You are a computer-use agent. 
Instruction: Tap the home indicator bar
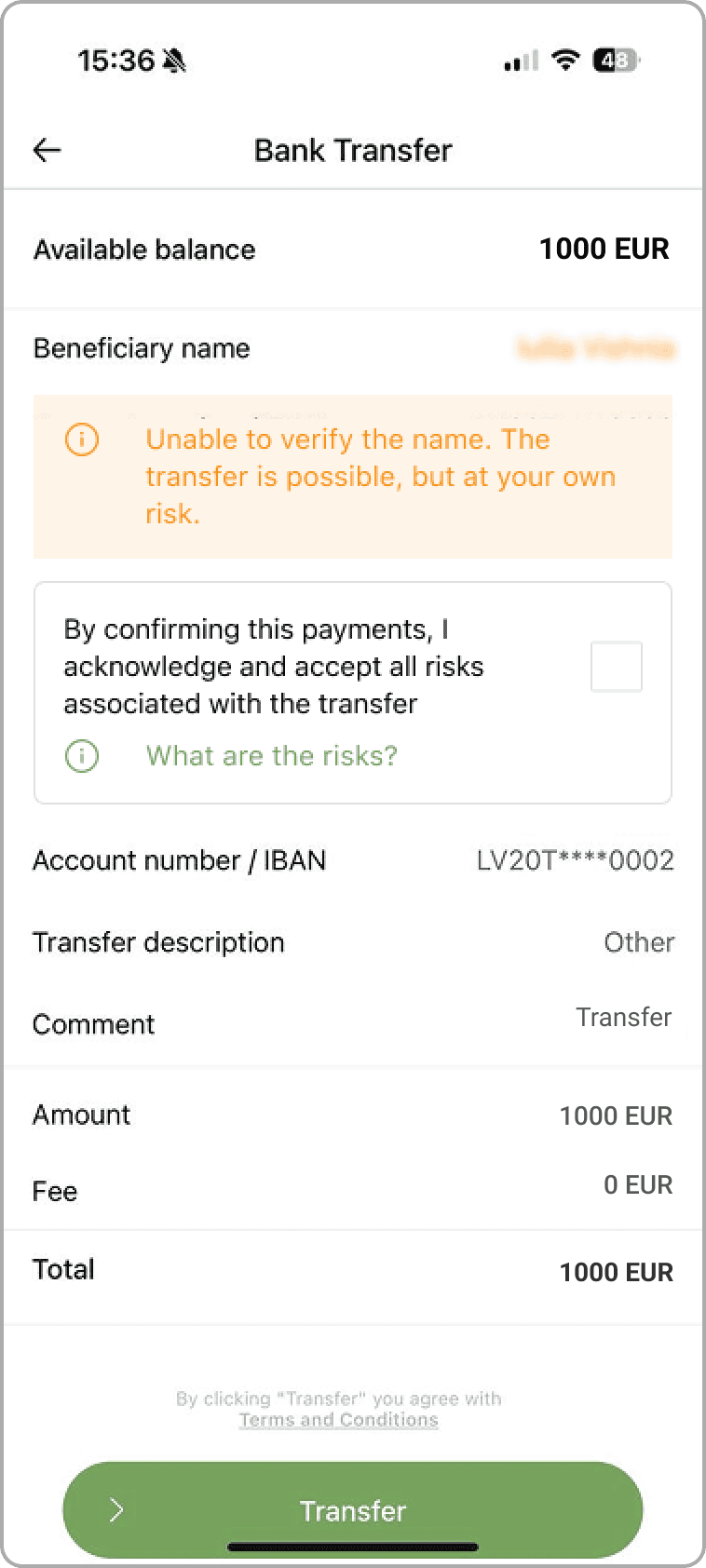click(353, 1548)
